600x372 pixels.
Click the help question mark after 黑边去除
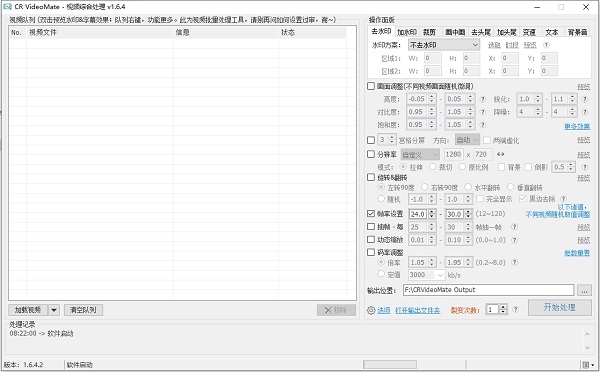tap(563, 199)
